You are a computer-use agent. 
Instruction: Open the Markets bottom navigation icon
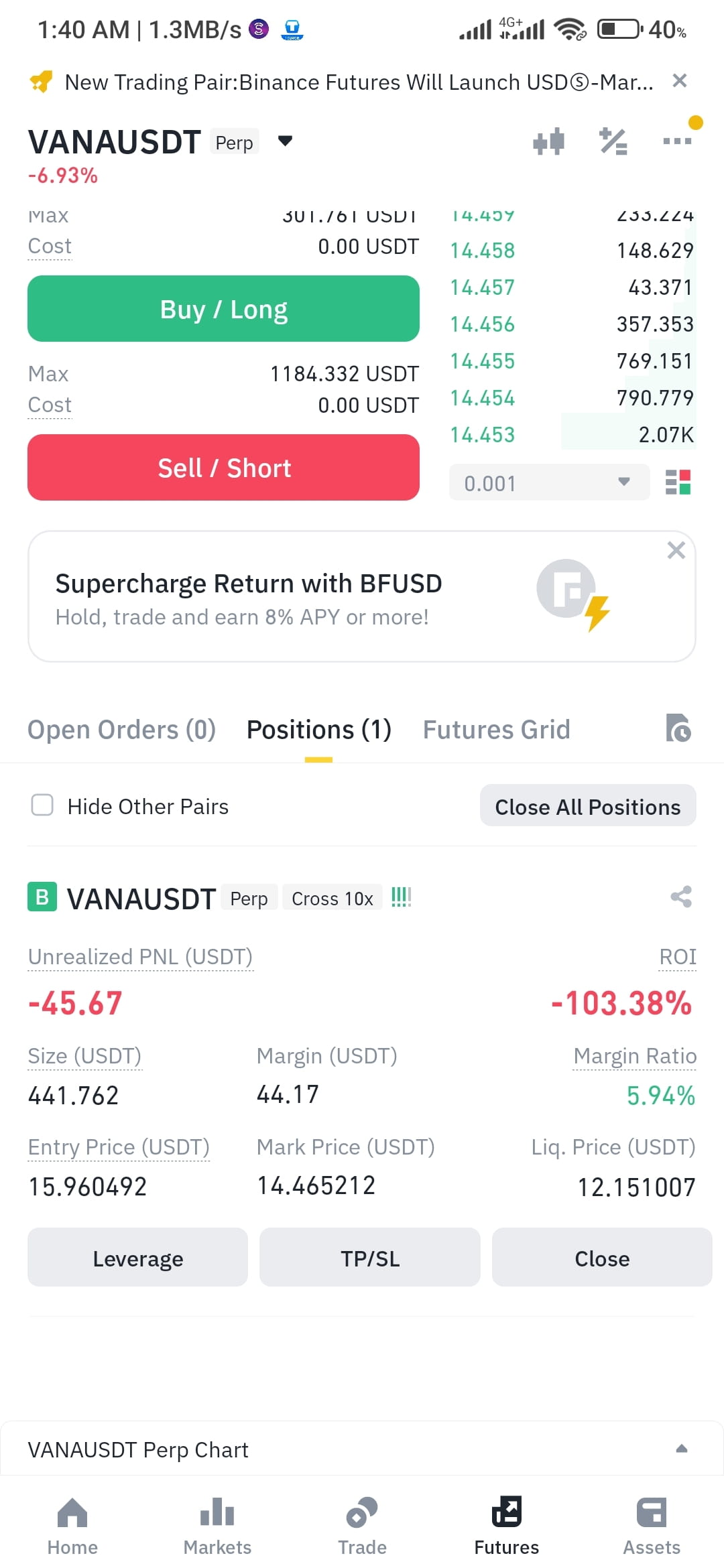[217, 1513]
